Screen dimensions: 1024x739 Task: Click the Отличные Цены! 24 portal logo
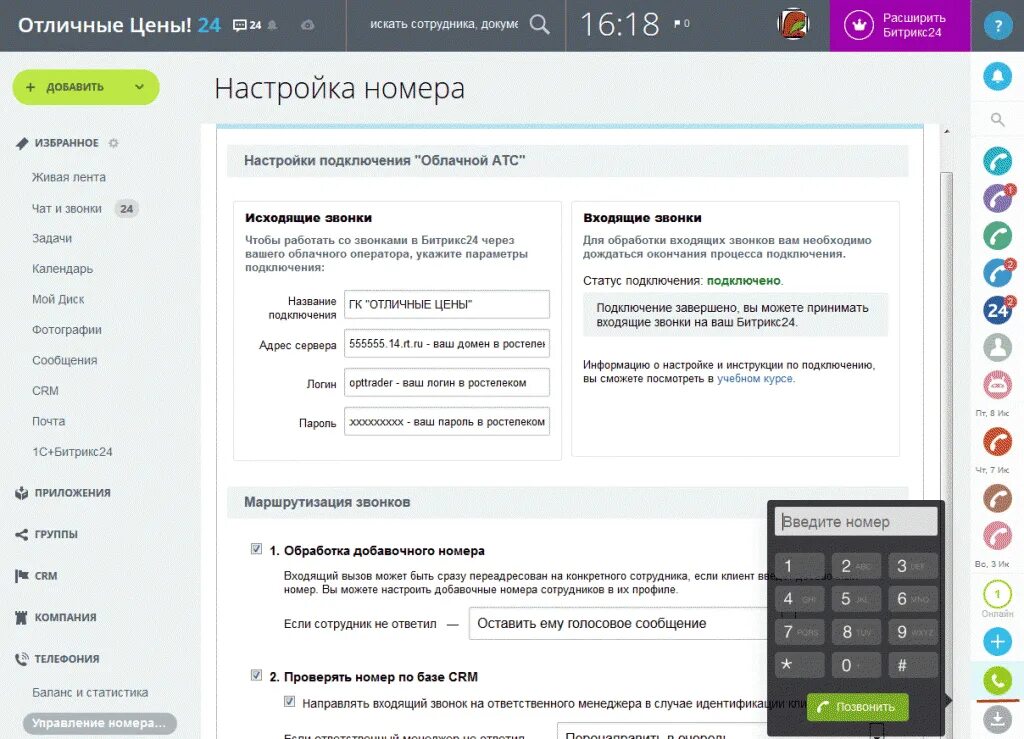[119, 25]
